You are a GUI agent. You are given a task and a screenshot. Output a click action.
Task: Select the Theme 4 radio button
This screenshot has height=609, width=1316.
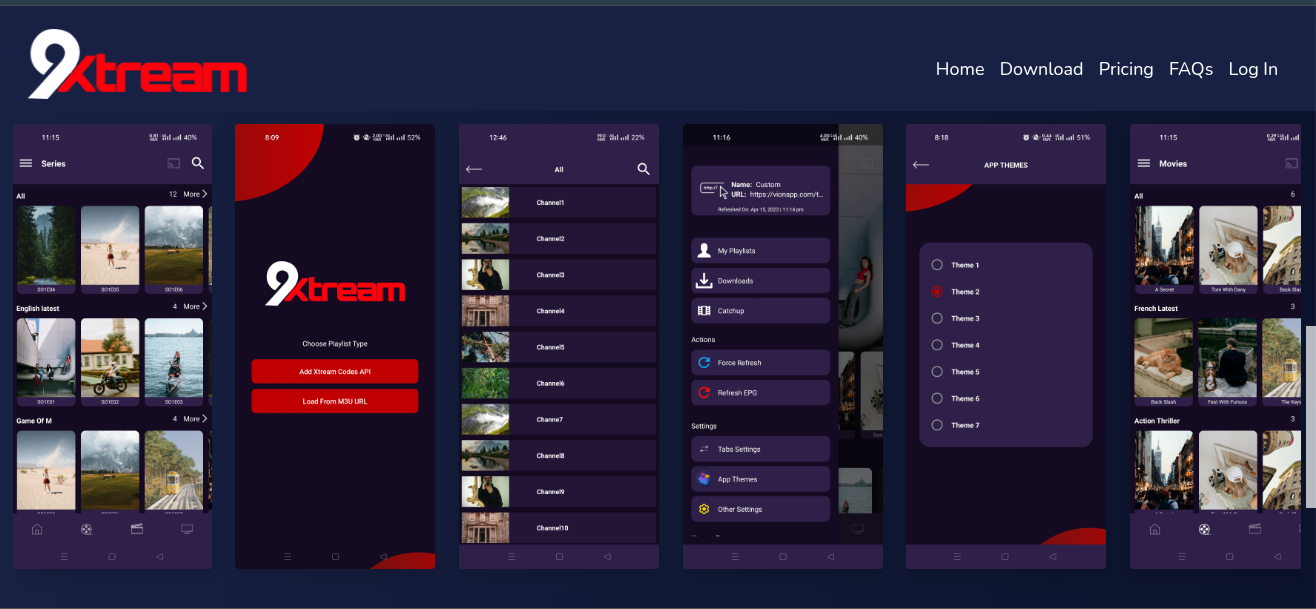pyautogui.click(x=937, y=345)
